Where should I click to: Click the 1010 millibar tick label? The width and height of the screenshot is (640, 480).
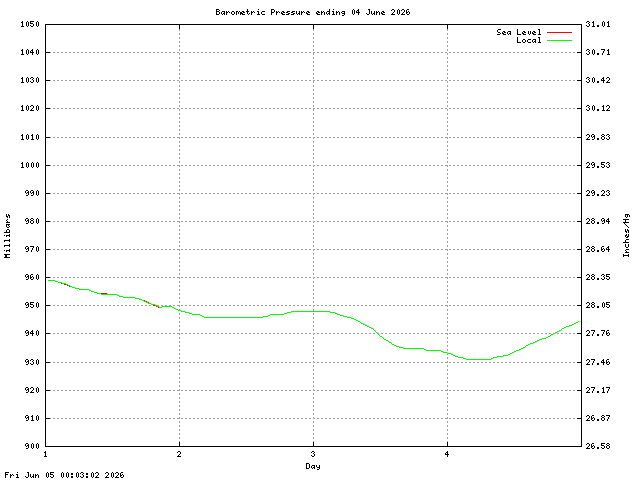30,137
